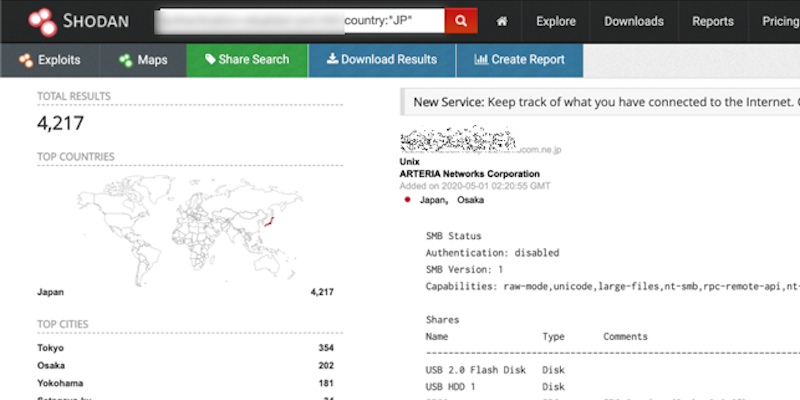Open the Exploits tab label
Screen dimensions: 800x400
(x=59, y=60)
